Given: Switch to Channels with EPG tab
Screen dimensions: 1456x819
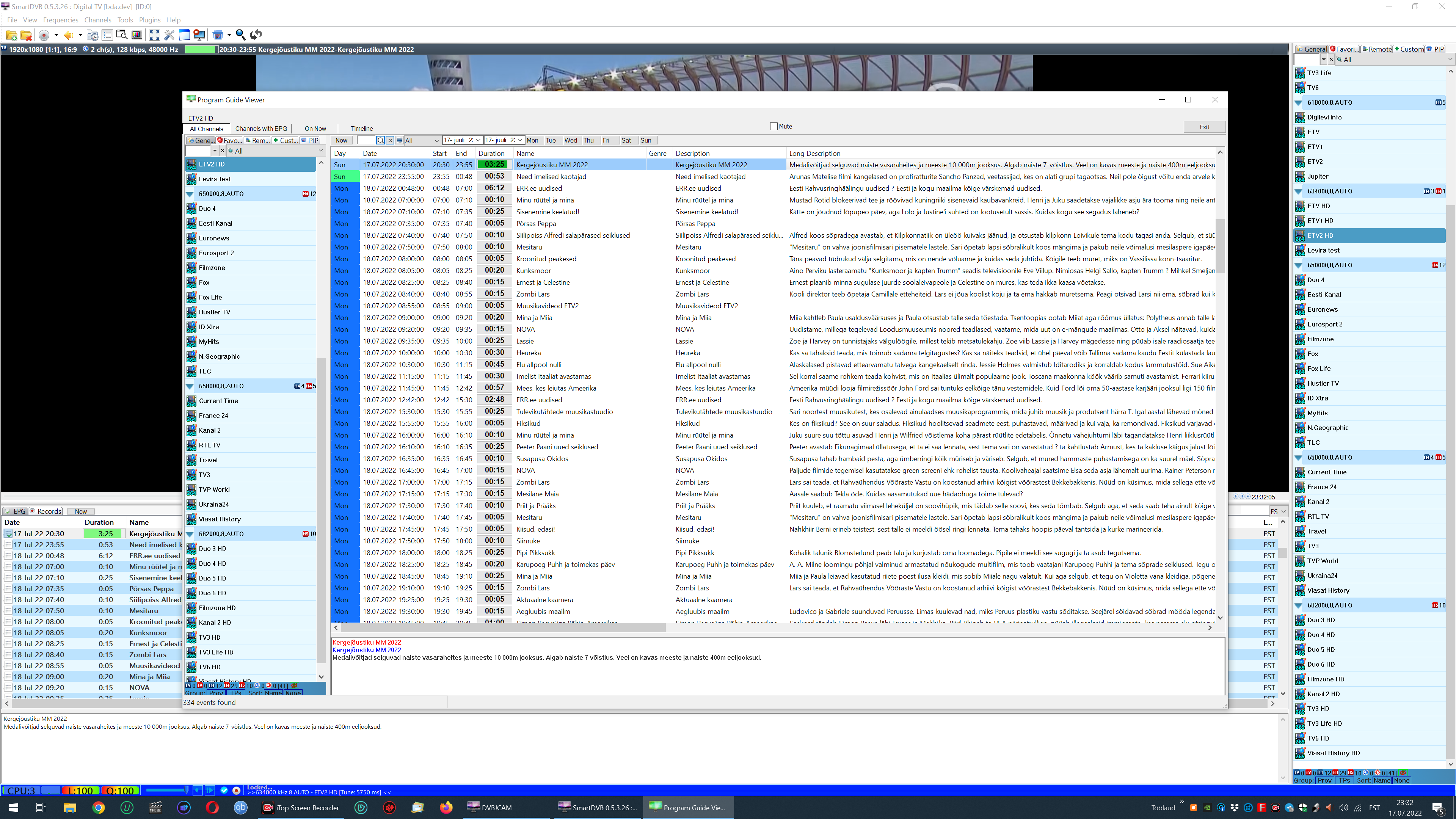Looking at the screenshot, I should (x=261, y=128).
